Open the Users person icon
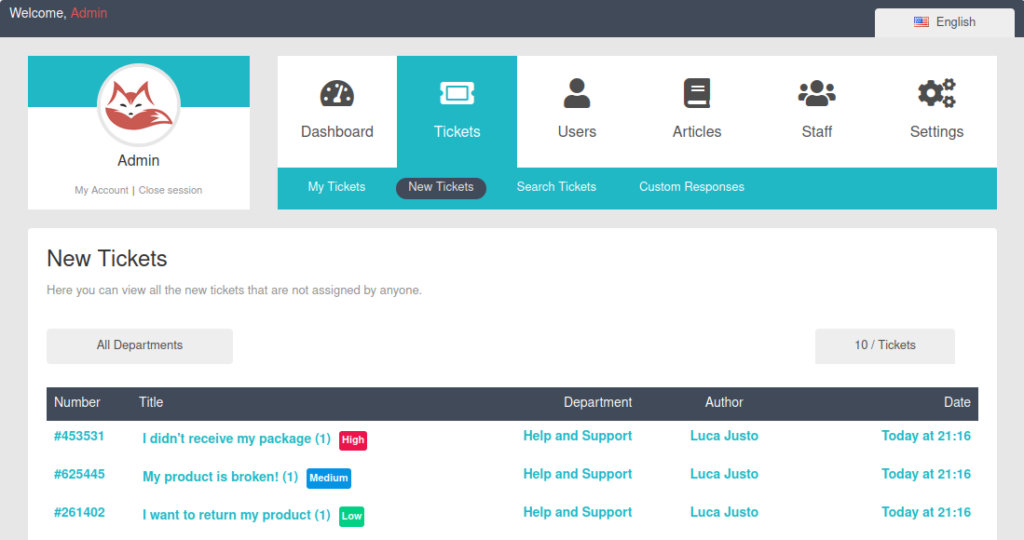Image resolution: width=1024 pixels, height=540 pixels. (577, 94)
